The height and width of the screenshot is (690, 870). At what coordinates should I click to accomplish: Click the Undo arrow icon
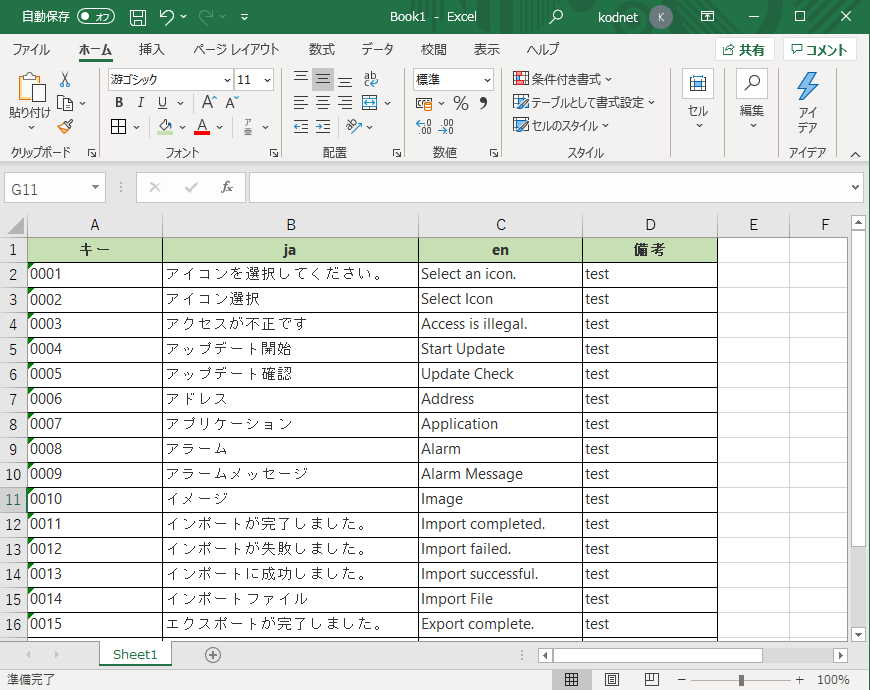[167, 17]
